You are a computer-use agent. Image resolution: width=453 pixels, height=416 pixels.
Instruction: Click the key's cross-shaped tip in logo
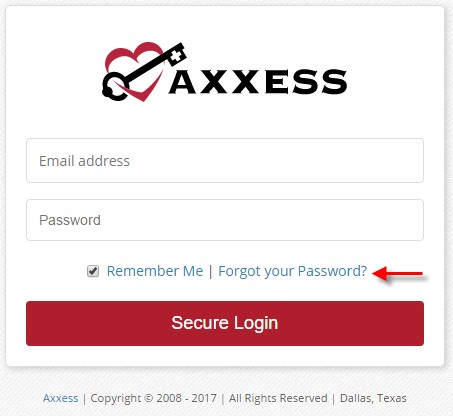point(176,53)
